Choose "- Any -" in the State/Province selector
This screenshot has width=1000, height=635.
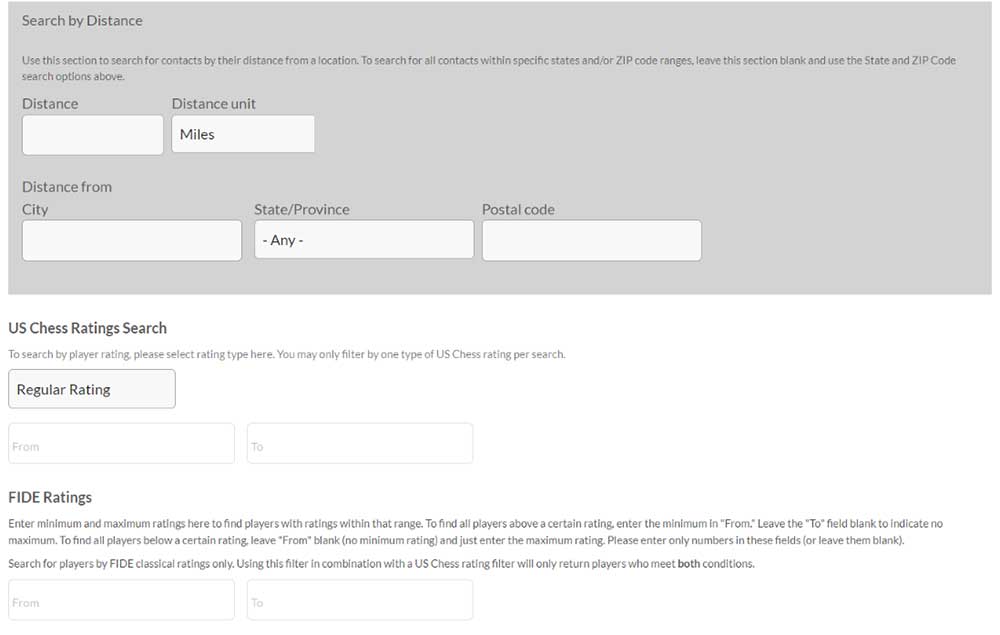(x=364, y=239)
